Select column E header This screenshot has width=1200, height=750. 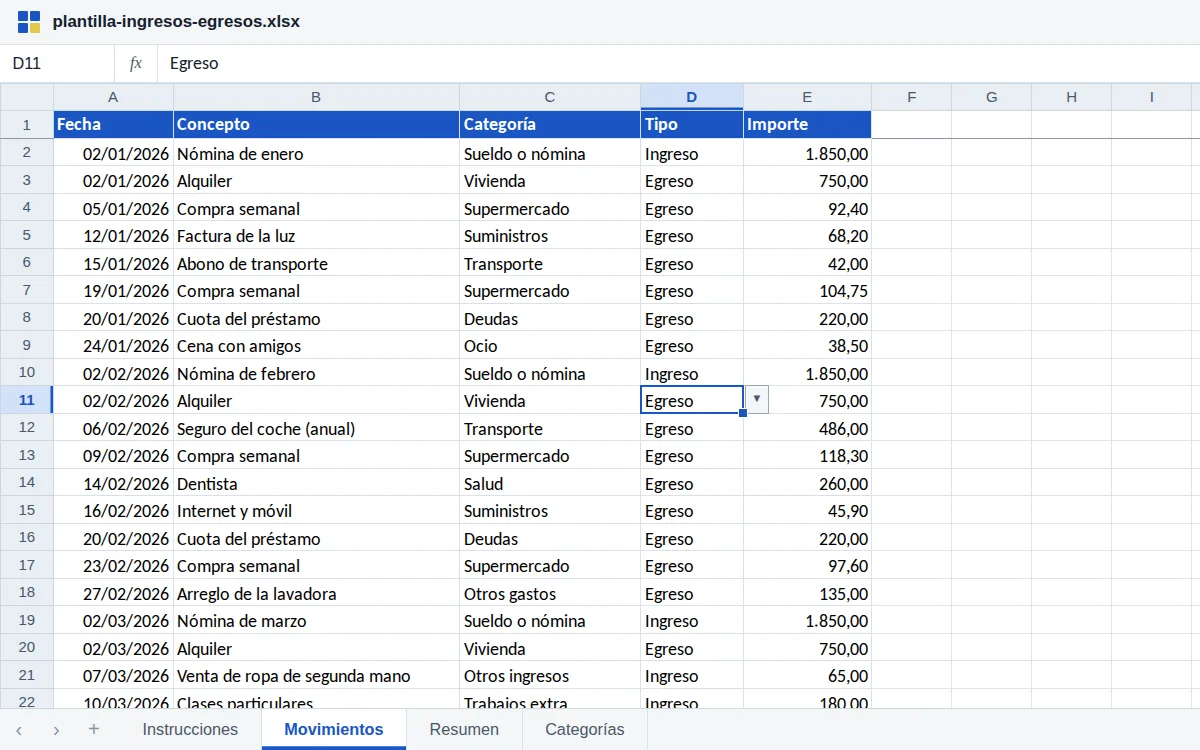point(807,97)
